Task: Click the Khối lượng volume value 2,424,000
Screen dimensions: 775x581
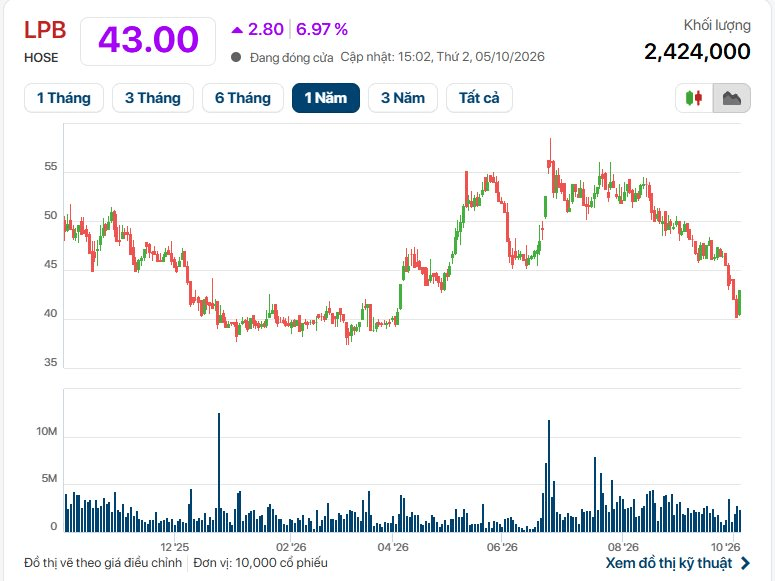Action: [x=697, y=51]
